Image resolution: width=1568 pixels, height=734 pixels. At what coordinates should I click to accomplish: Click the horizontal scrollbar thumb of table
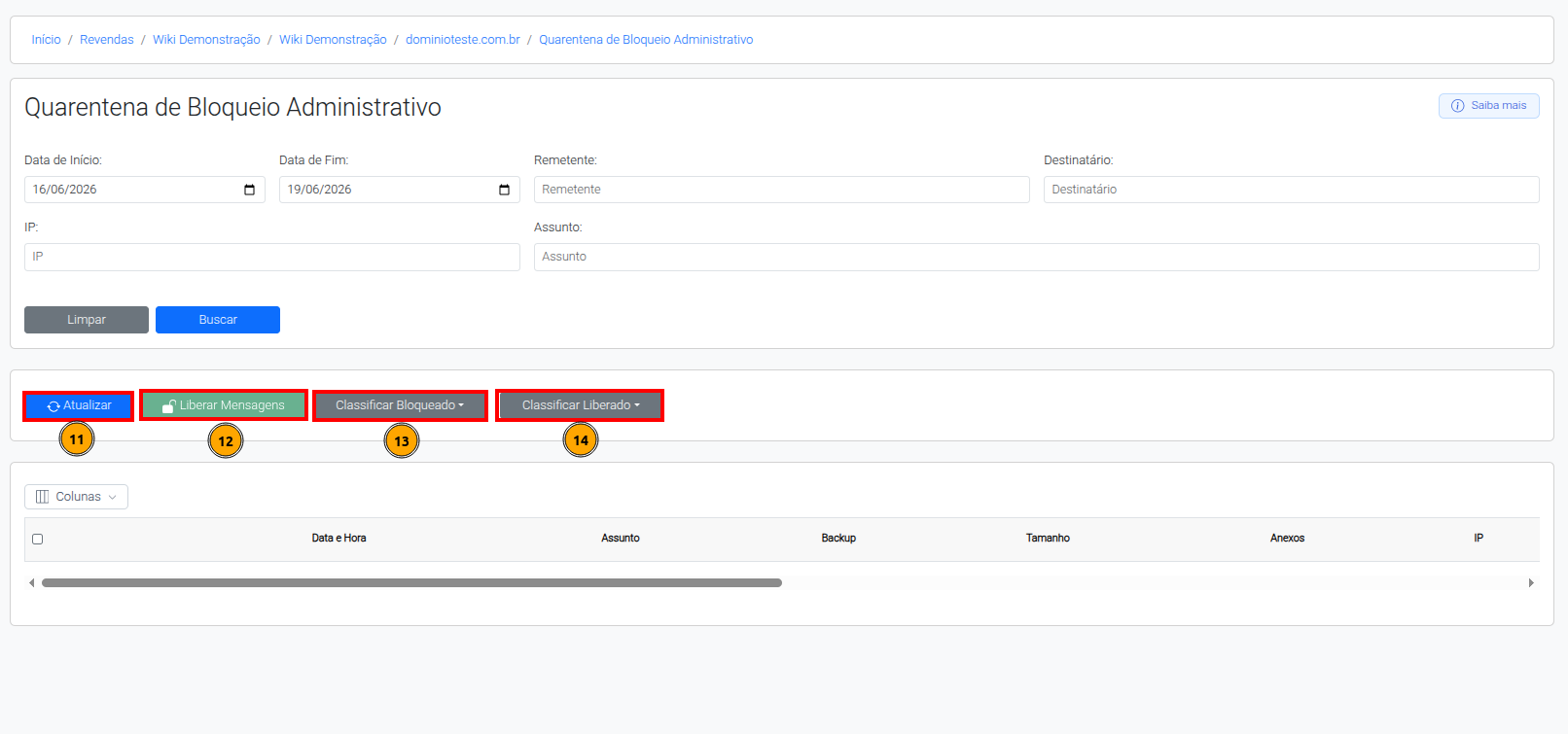coord(411,583)
